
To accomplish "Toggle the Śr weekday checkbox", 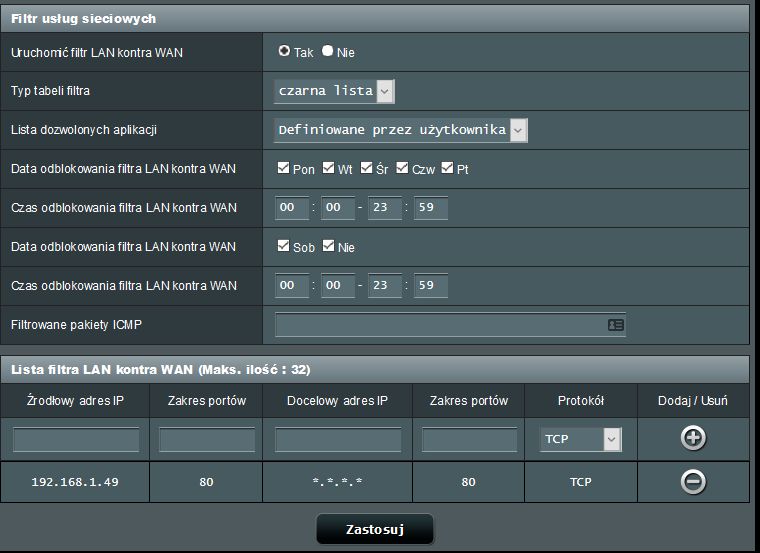I will point(366,168).
